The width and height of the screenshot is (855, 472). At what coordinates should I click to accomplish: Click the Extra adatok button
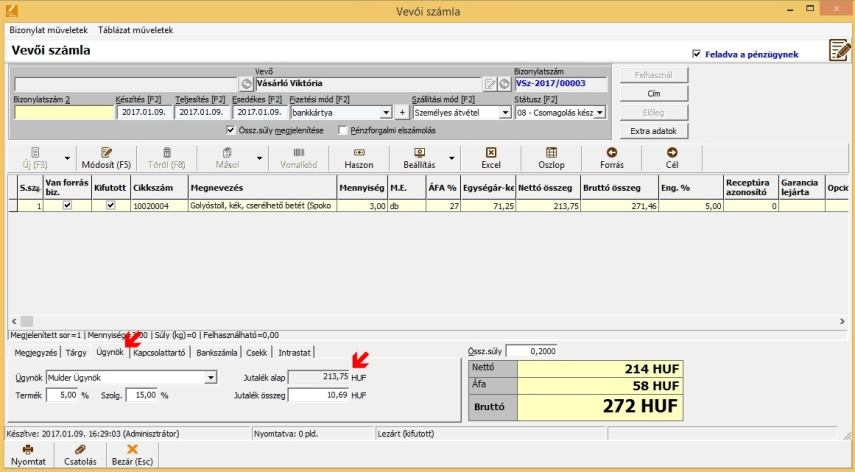pos(651,131)
